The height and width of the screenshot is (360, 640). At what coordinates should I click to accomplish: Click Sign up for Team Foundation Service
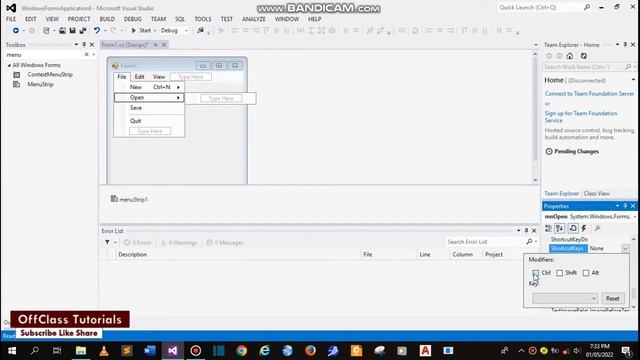click(x=581, y=117)
